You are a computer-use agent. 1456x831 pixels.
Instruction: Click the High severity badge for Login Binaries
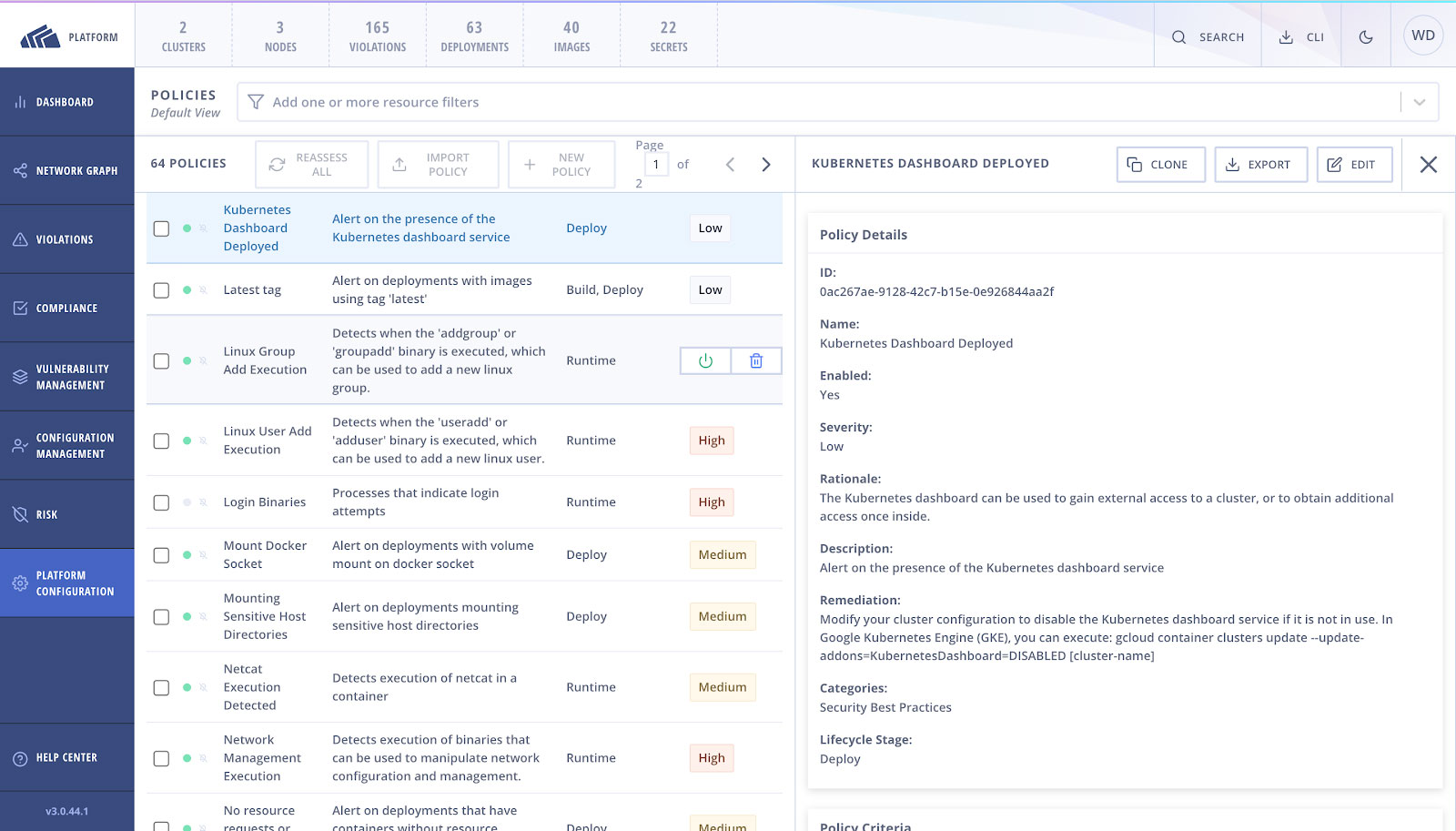[712, 502]
